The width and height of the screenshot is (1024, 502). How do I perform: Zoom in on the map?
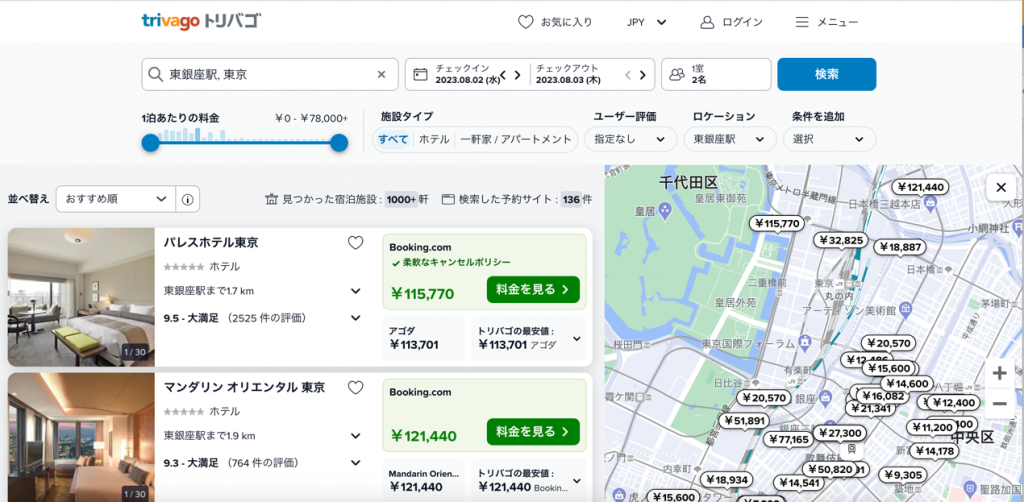click(x=999, y=373)
